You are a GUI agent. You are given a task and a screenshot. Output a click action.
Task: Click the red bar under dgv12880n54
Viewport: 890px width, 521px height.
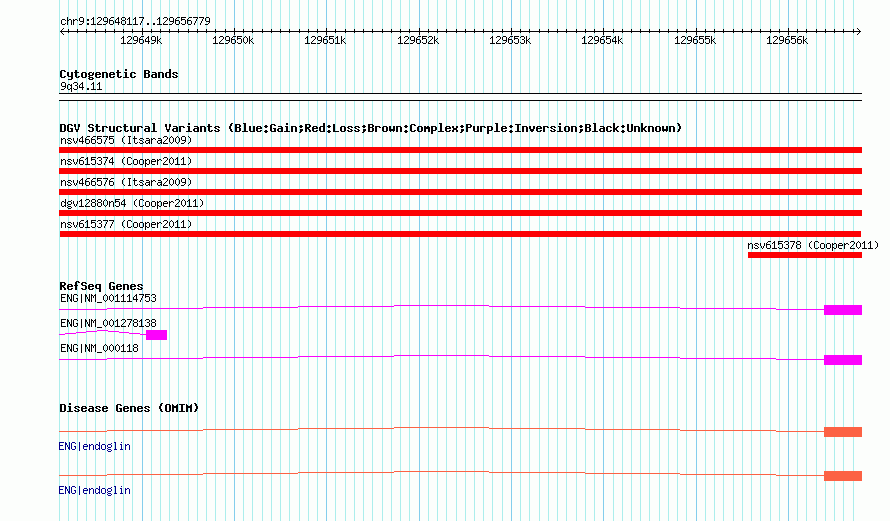point(460,213)
